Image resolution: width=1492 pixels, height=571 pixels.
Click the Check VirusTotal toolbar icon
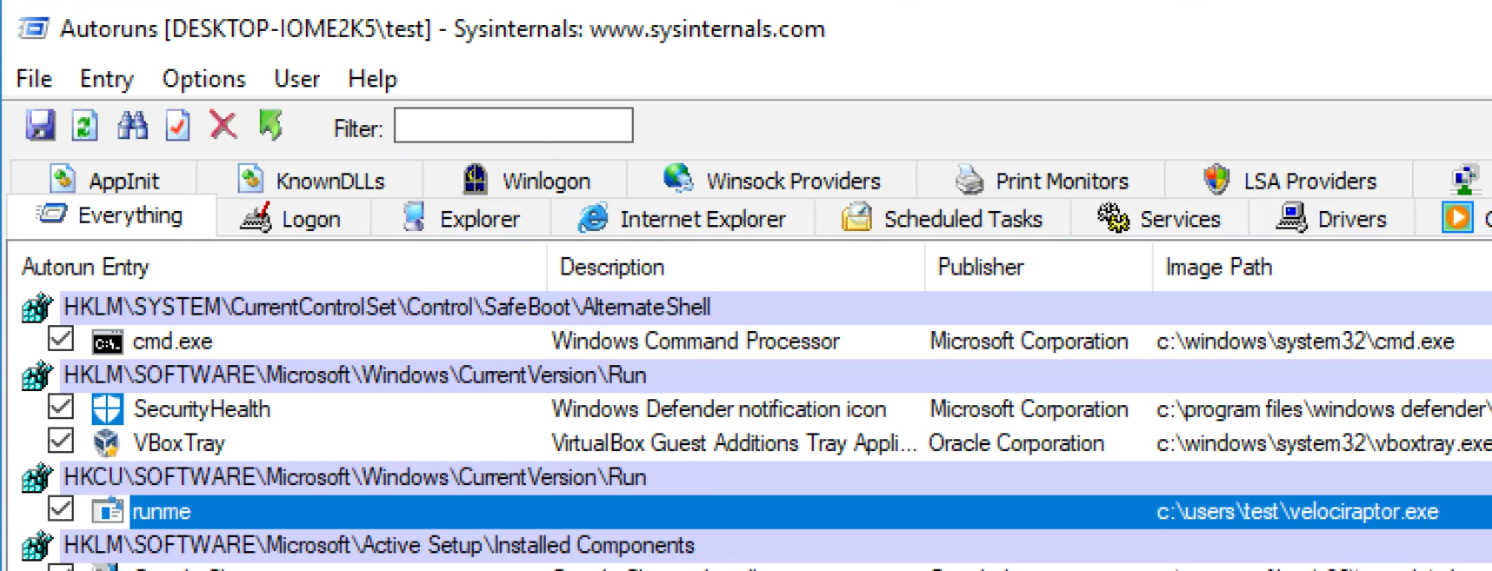tap(177, 126)
